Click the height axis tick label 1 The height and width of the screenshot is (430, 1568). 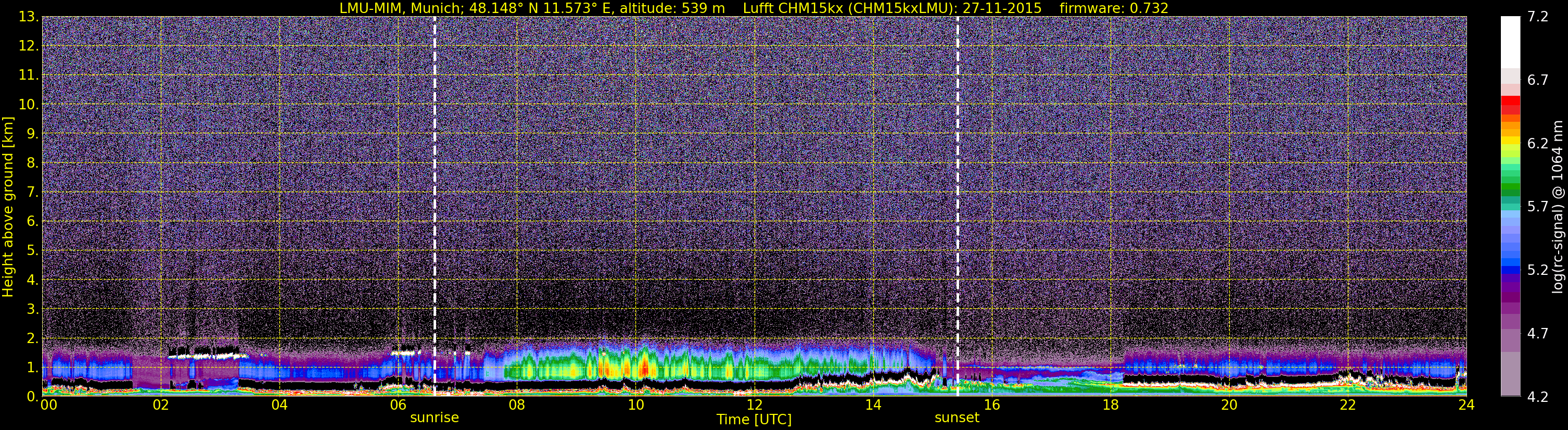[32, 368]
